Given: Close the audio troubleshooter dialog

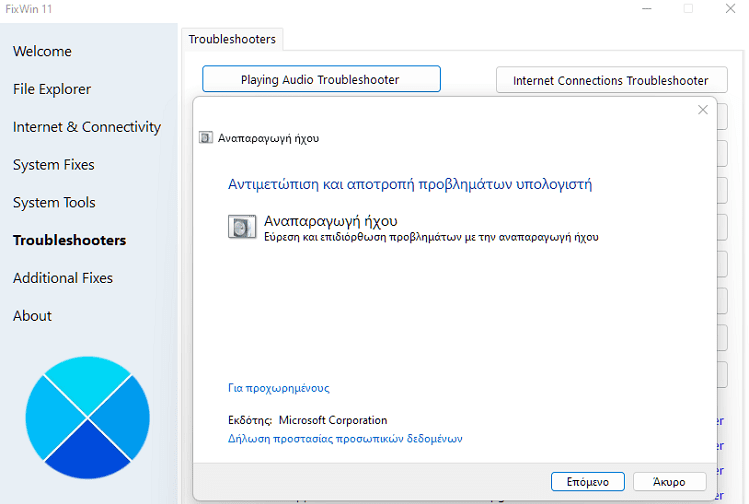Looking at the screenshot, I should pyautogui.click(x=702, y=110).
